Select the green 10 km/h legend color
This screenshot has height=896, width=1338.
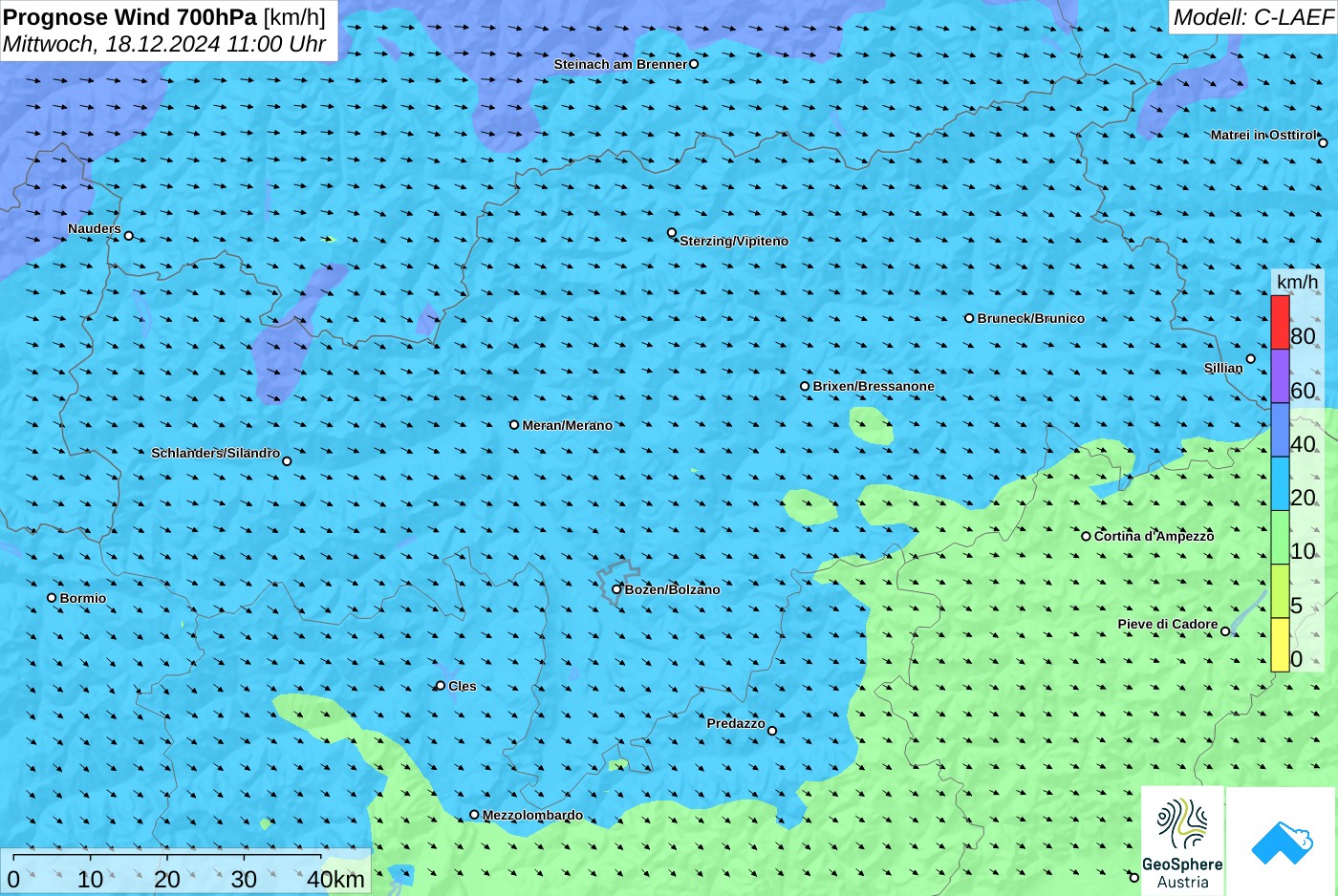tap(1280, 538)
